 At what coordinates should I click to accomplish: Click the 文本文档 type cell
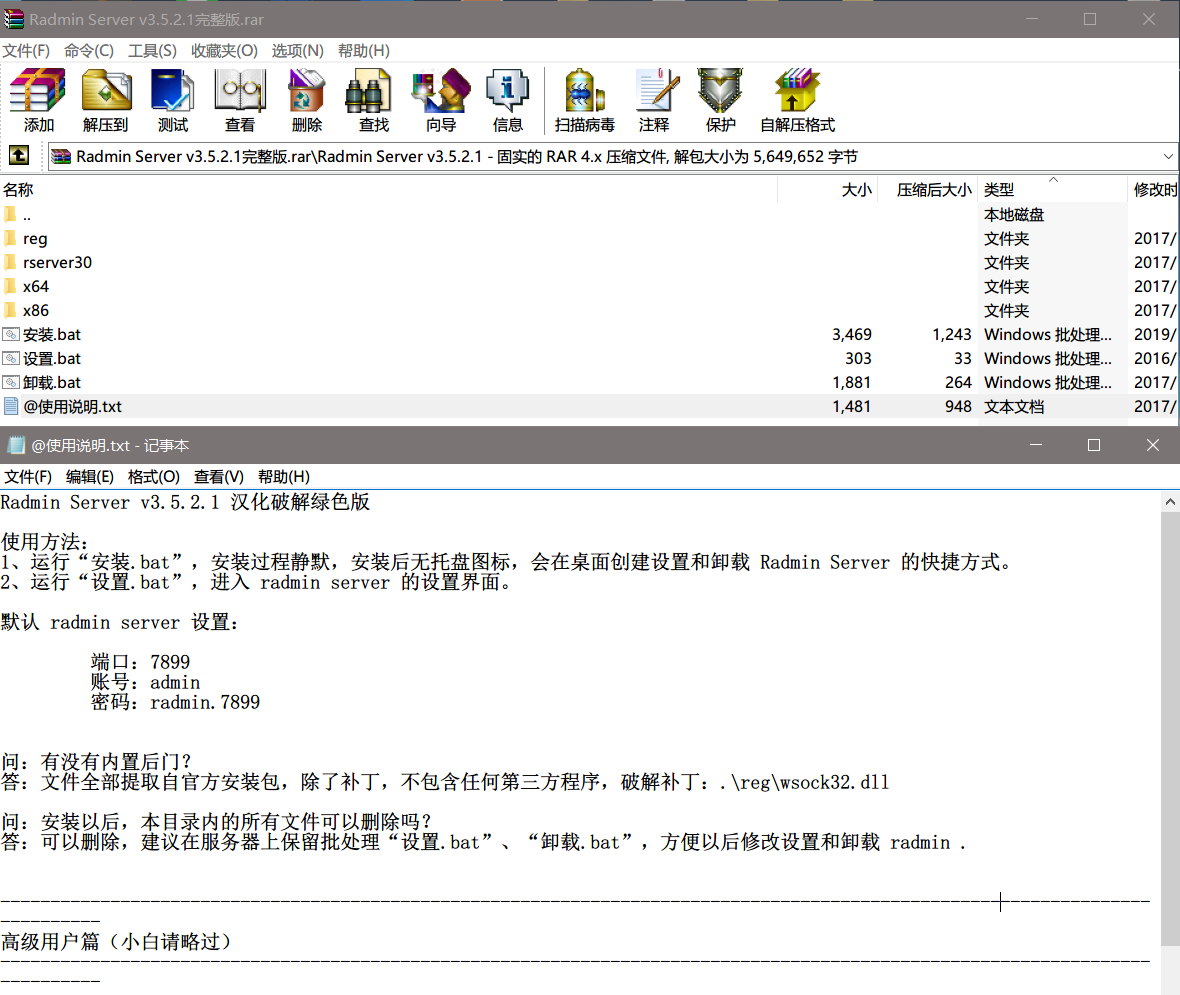pos(1014,406)
